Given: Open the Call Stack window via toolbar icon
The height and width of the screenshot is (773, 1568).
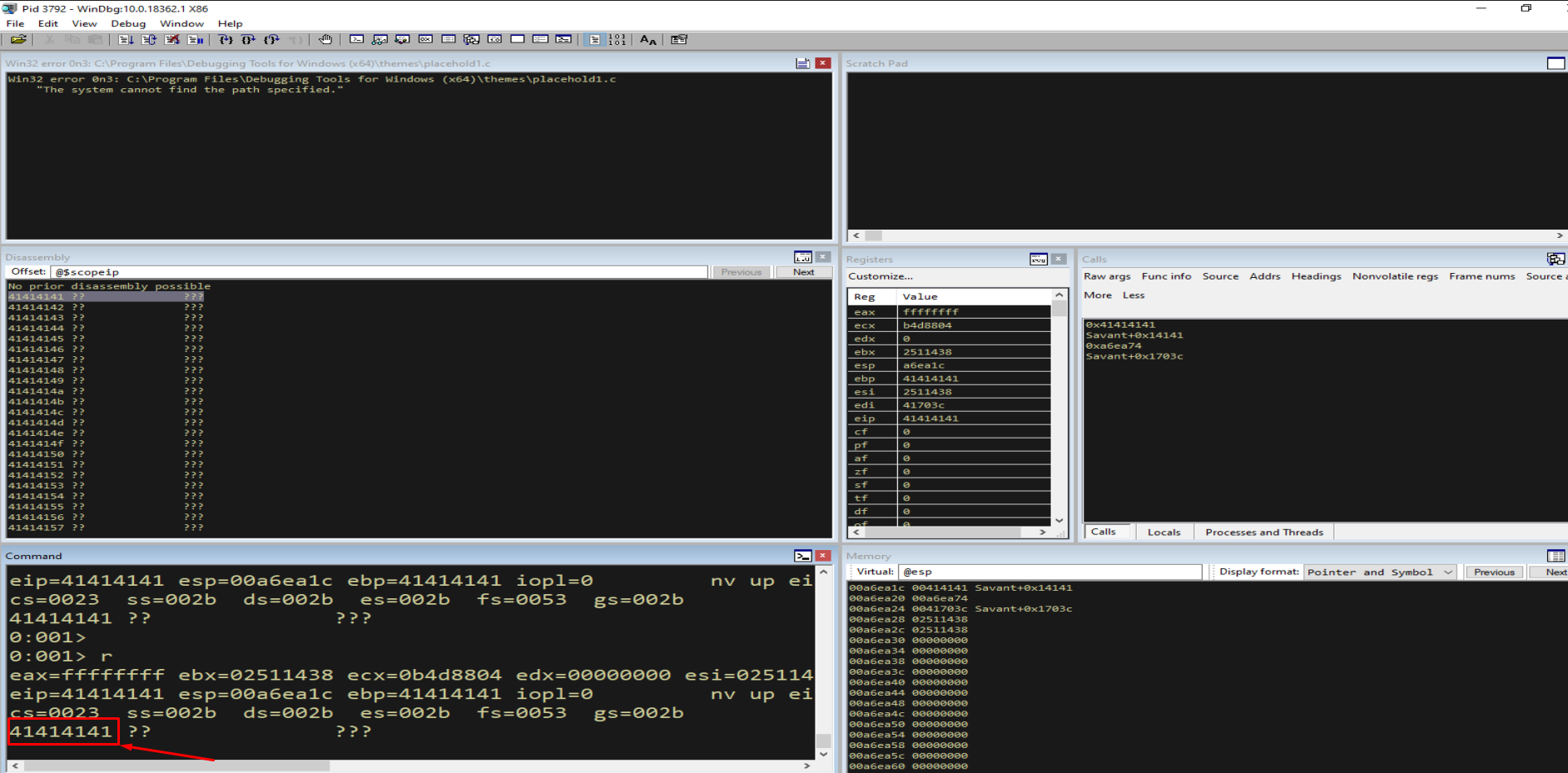Looking at the screenshot, I should click(471, 39).
